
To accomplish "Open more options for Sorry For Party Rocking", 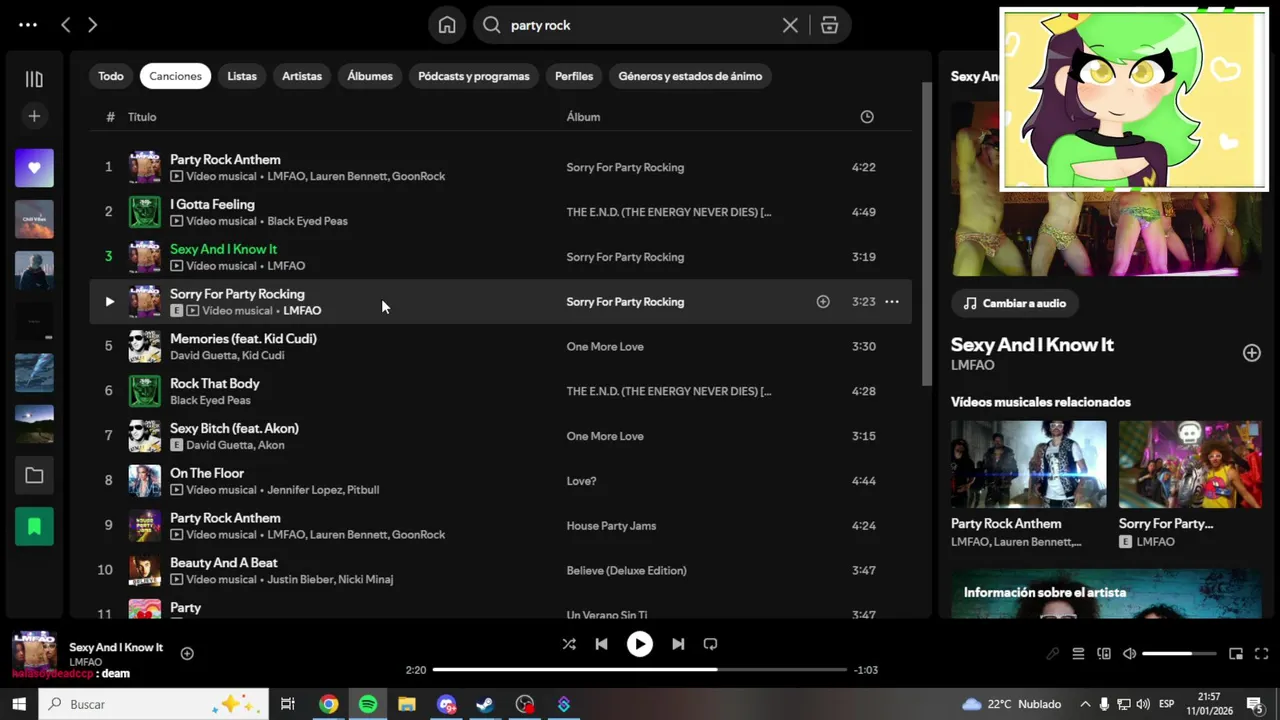I will (x=891, y=302).
